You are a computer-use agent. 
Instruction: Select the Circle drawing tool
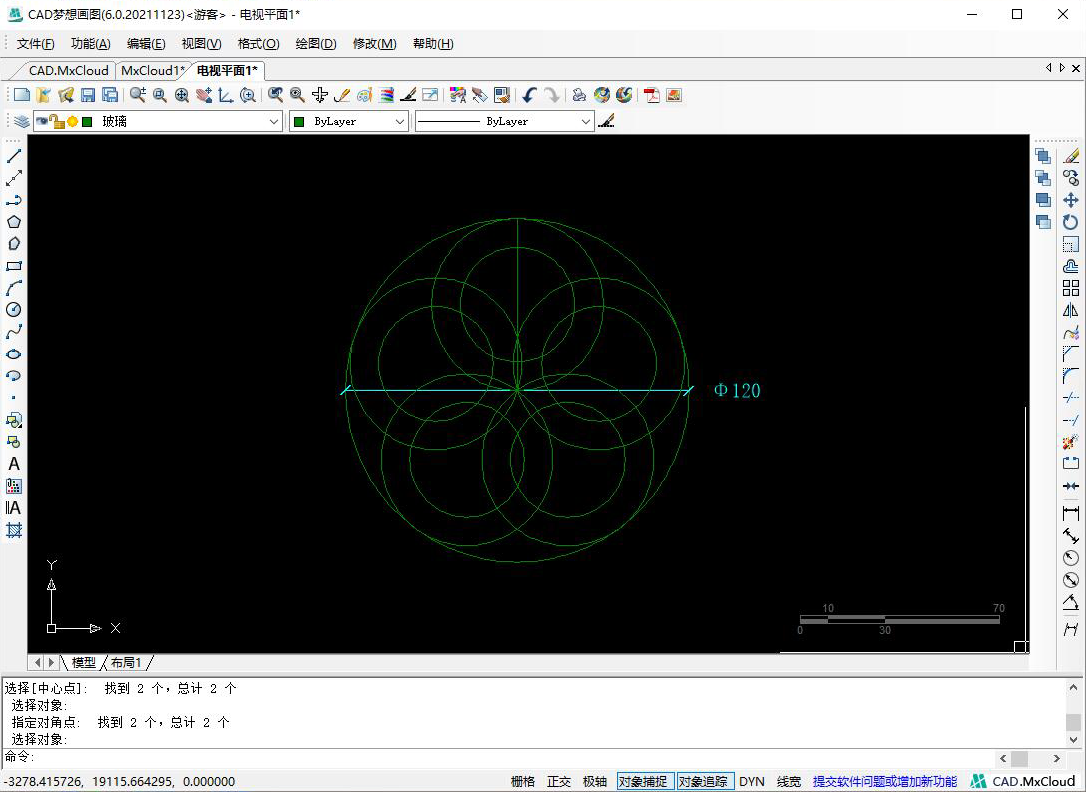pos(14,310)
